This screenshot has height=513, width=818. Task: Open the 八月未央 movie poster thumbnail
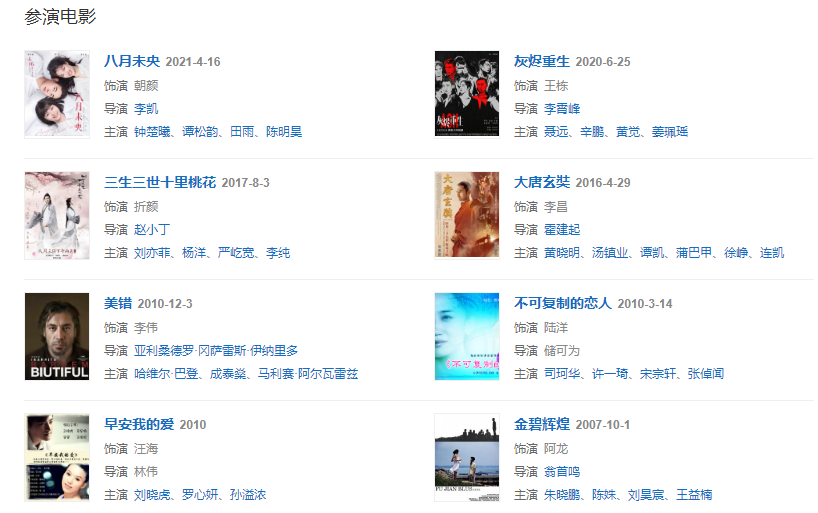click(57, 94)
